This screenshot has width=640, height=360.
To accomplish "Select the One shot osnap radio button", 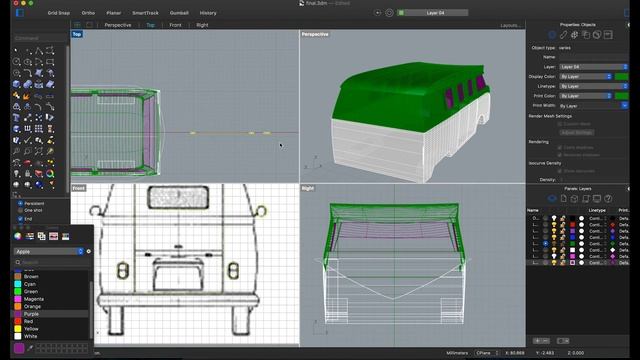I will click(x=20, y=210).
